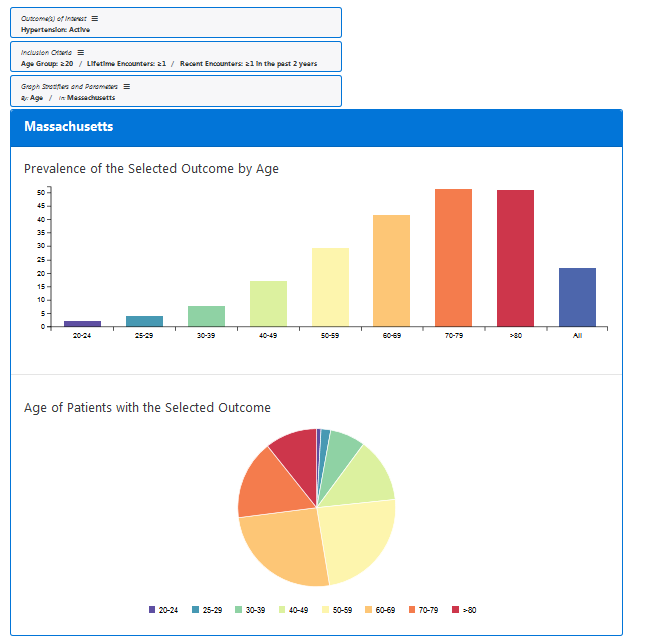
Task: Click the >80 red bar
Action: [x=515, y=258]
